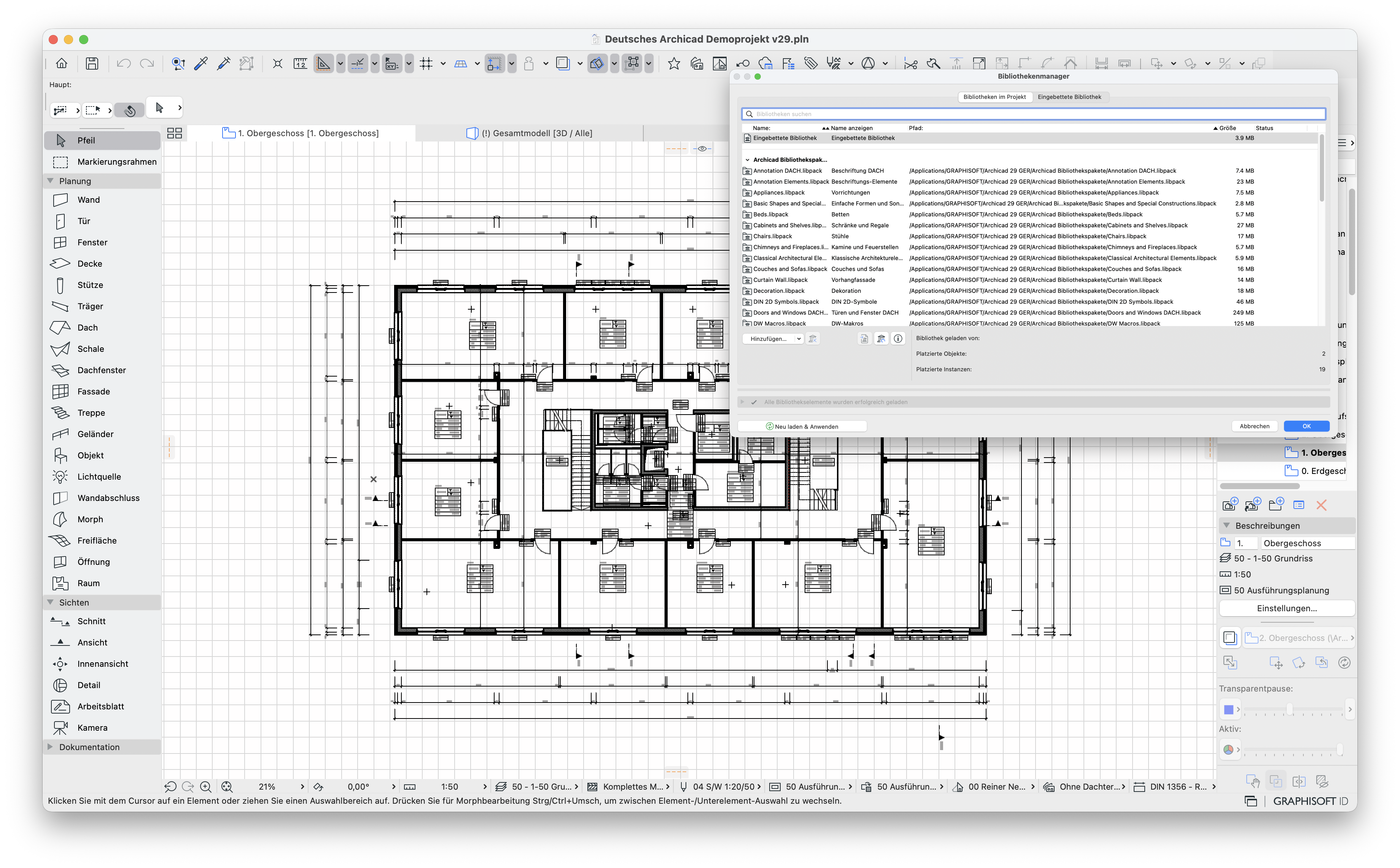The height and width of the screenshot is (868, 1400).
Task: Open the Gesamtmodell 3D tab
Action: 529,133
